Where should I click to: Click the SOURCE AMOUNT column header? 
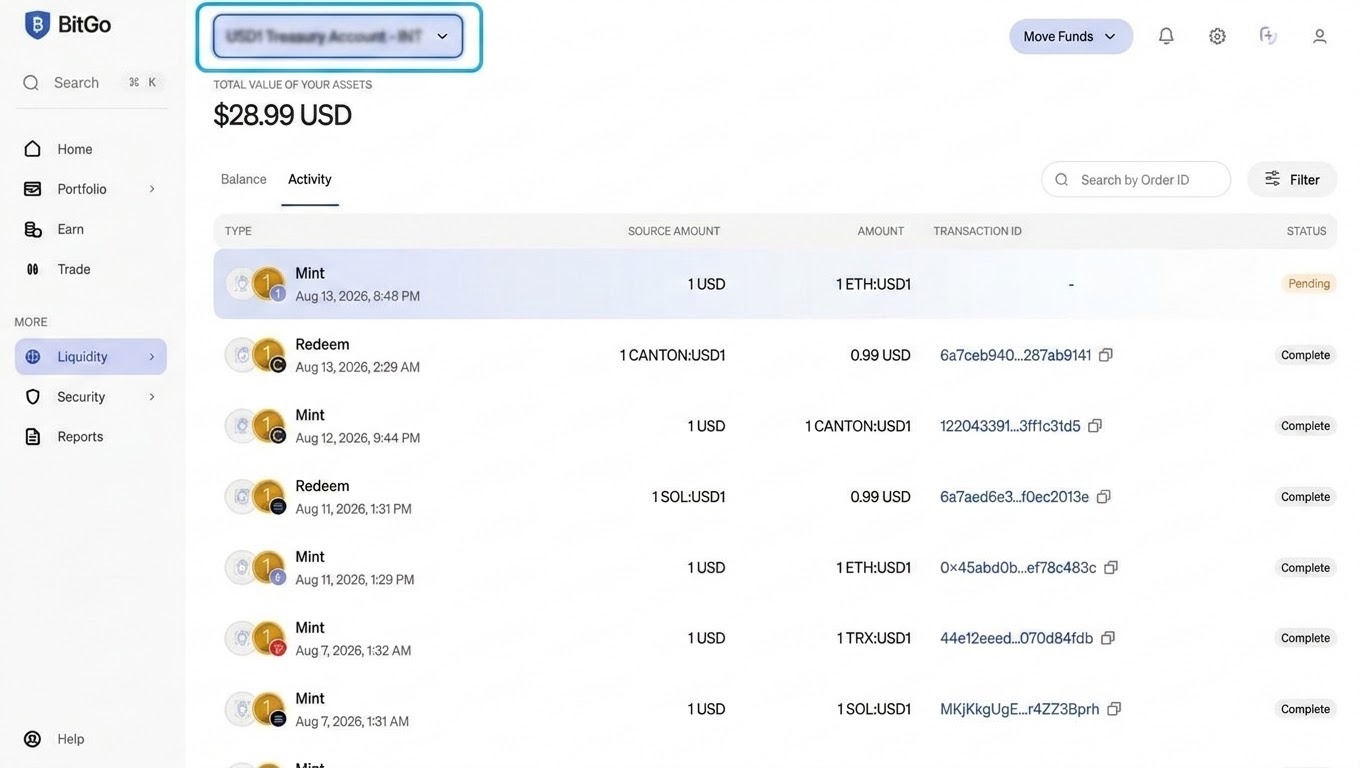[674, 231]
